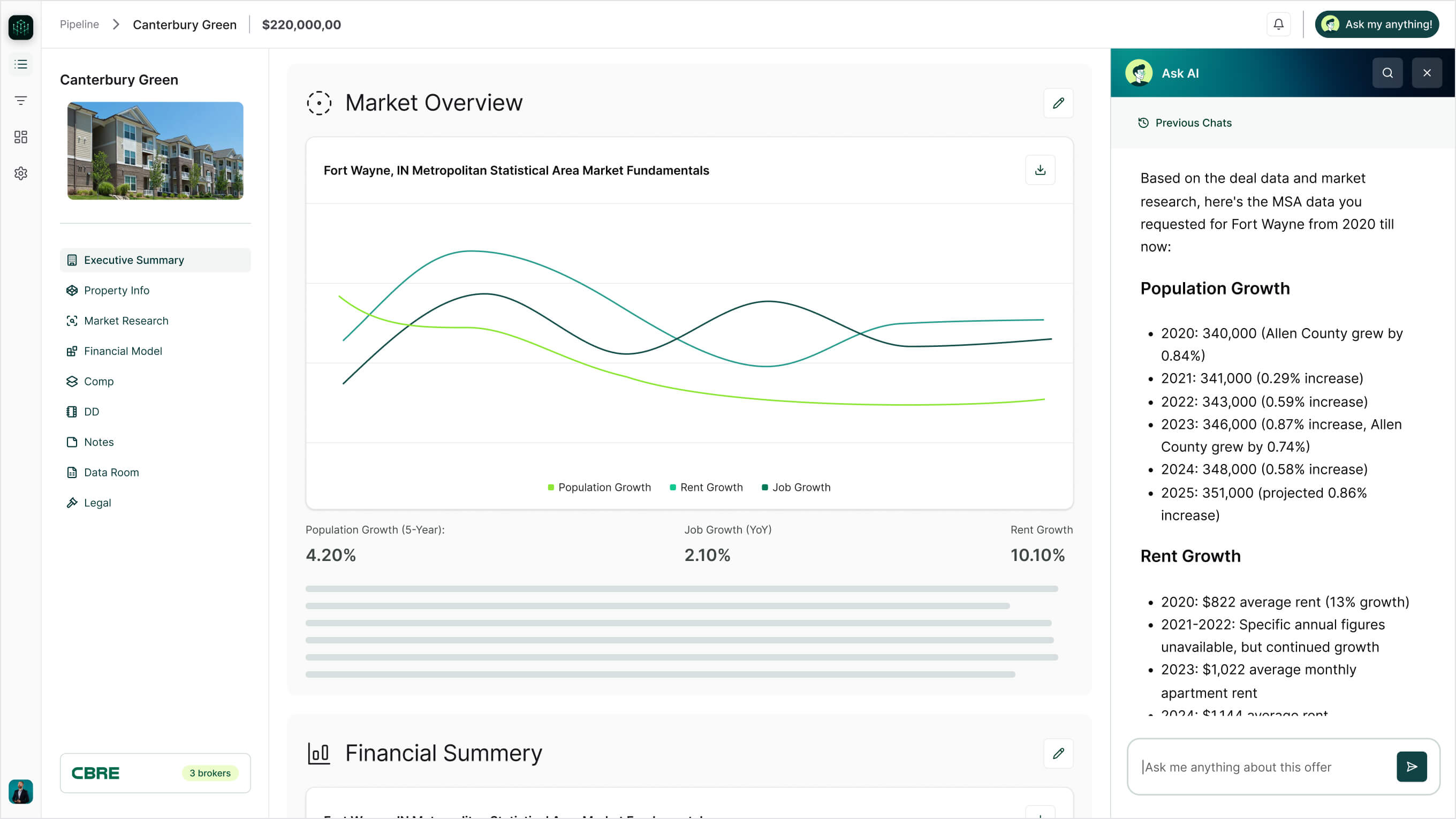Open the grid dashboard icon in left rail
Image resolution: width=1456 pixels, height=819 pixels.
pos(21,137)
